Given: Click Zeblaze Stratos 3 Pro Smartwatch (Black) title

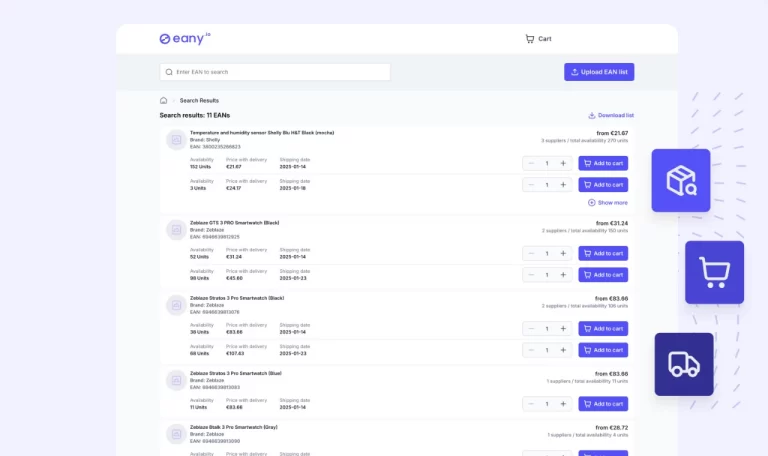Looking at the screenshot, I should [237, 298].
